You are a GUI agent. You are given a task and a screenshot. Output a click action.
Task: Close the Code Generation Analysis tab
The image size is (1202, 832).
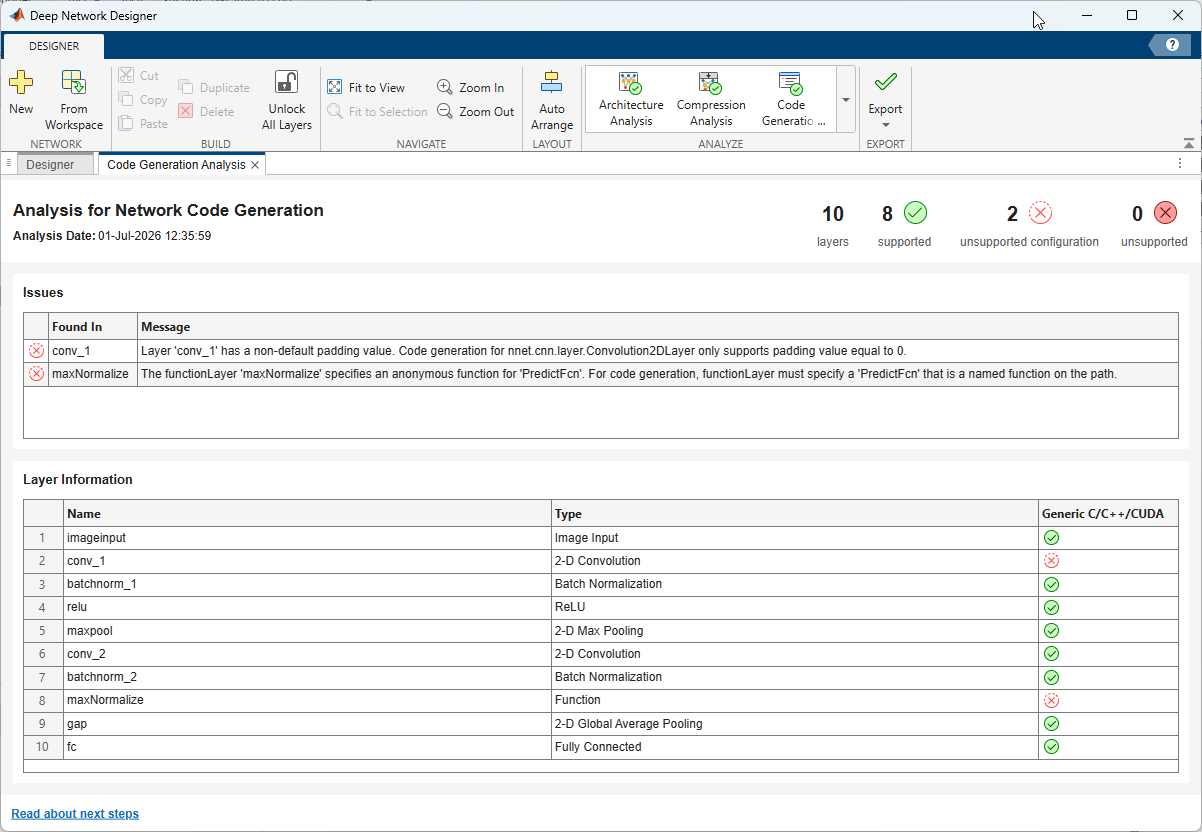[255, 165]
